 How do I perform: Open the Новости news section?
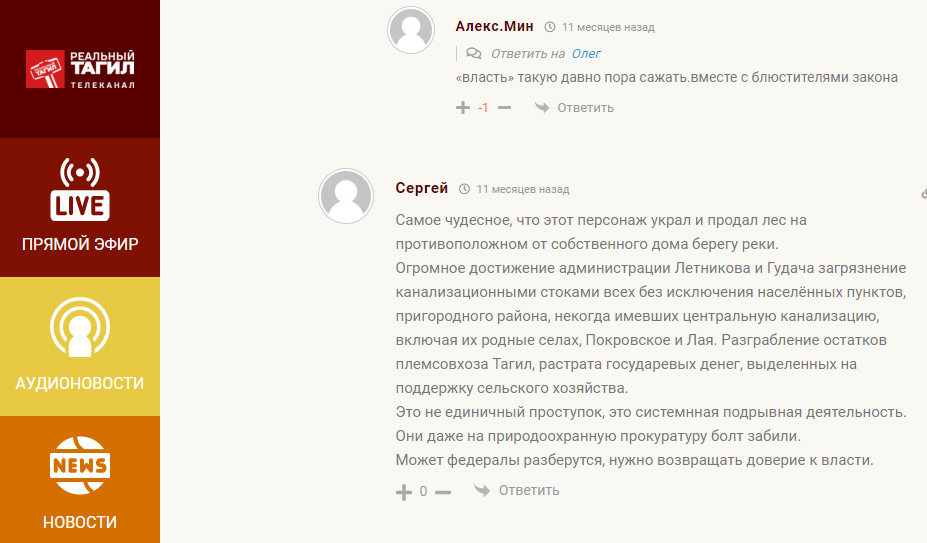click(80, 480)
